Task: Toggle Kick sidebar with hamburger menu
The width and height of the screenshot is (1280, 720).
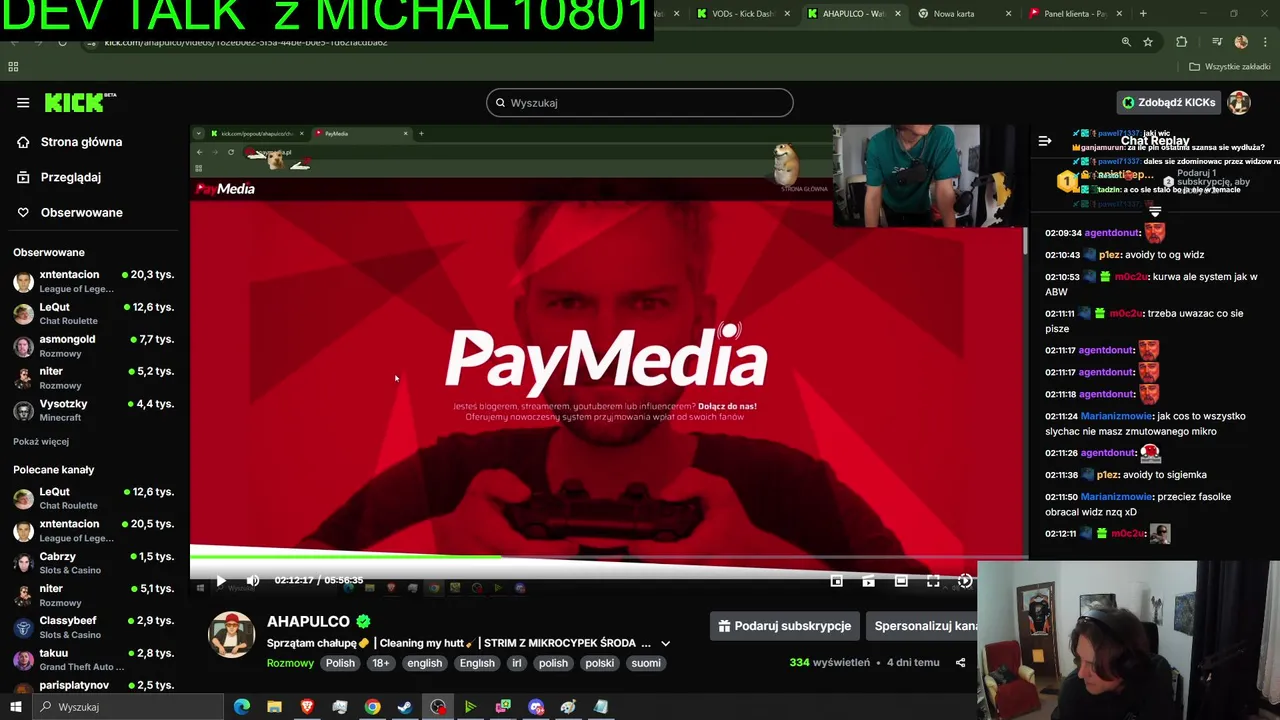Action: point(23,102)
